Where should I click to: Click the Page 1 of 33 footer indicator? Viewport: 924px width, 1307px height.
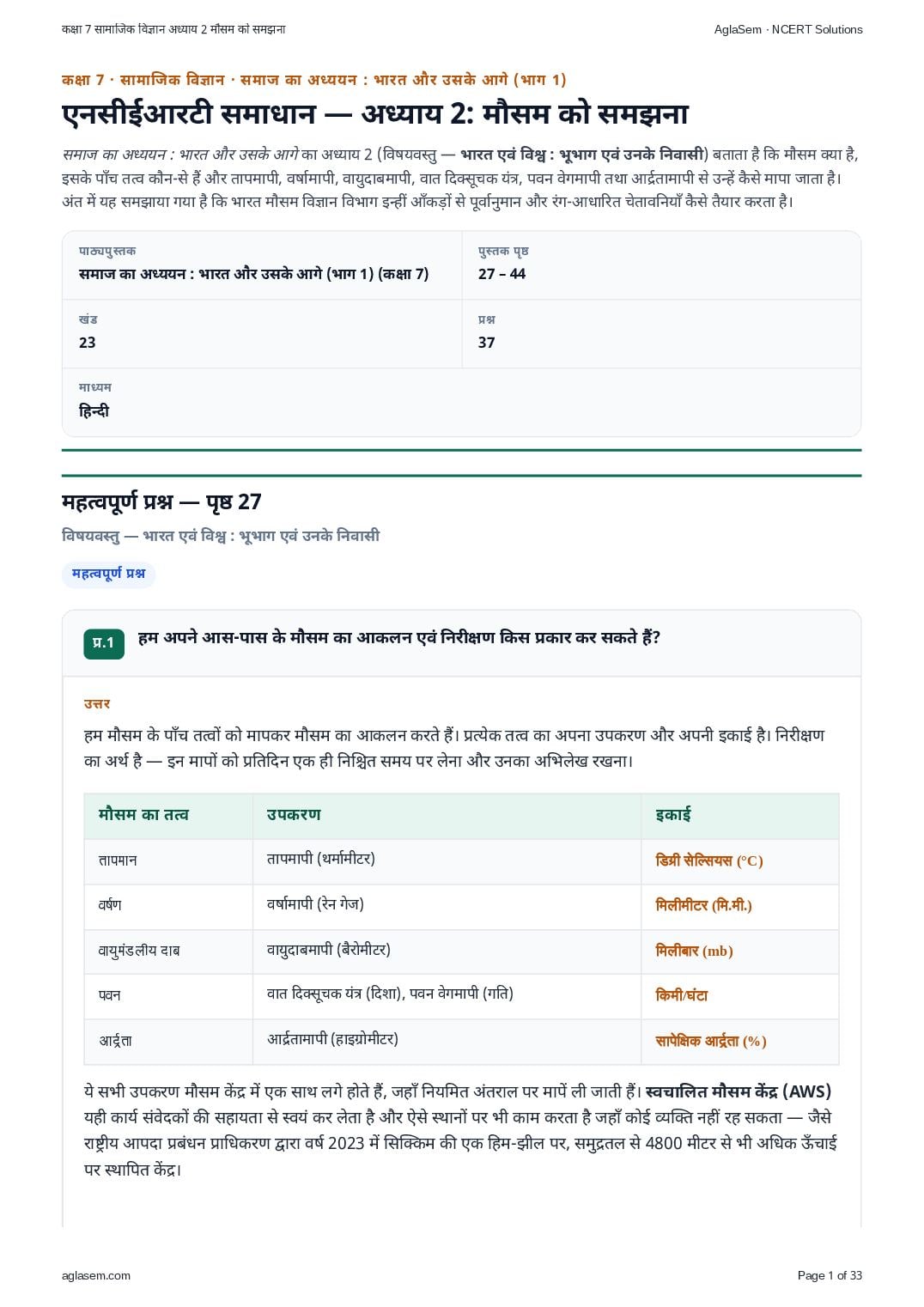pyautogui.click(x=830, y=1275)
